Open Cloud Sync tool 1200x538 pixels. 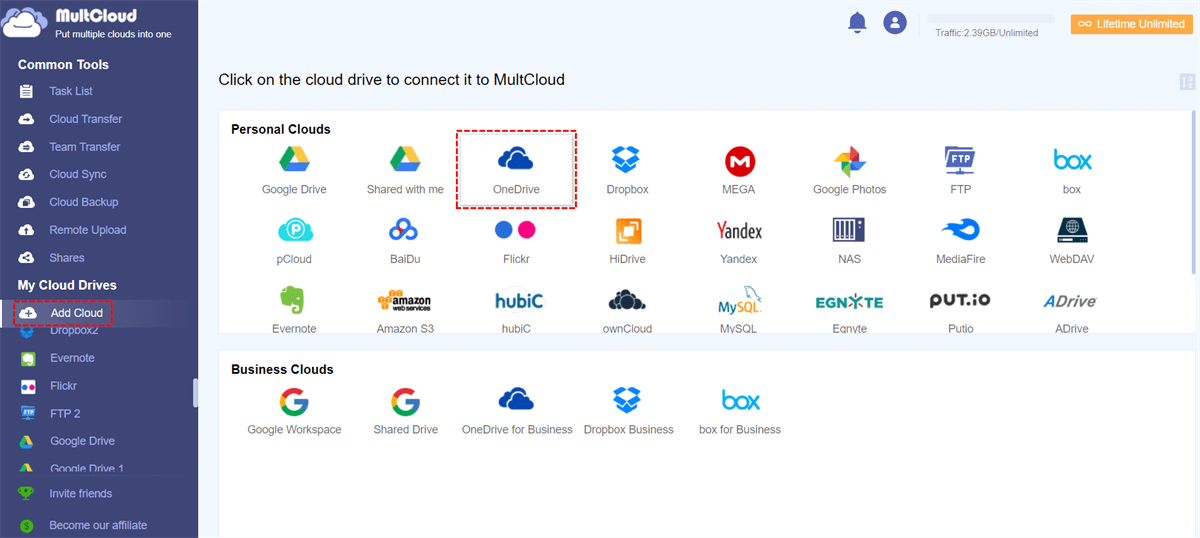[77, 174]
